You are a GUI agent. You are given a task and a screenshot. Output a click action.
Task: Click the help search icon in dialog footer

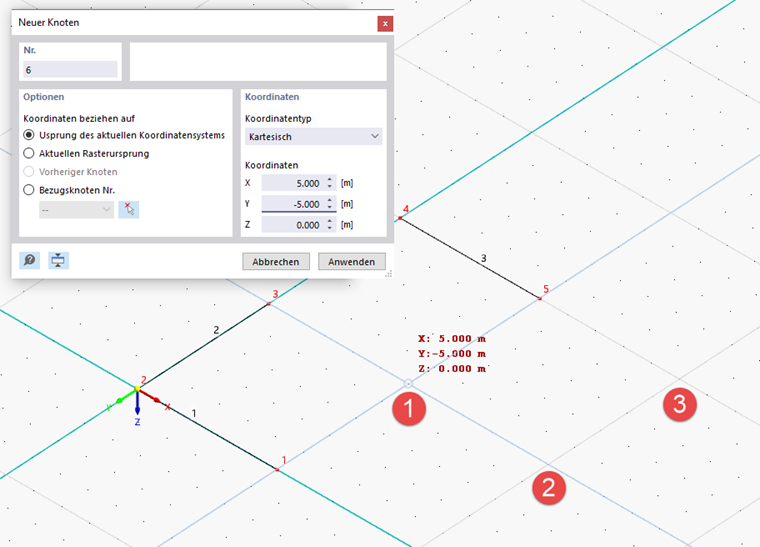(30, 260)
